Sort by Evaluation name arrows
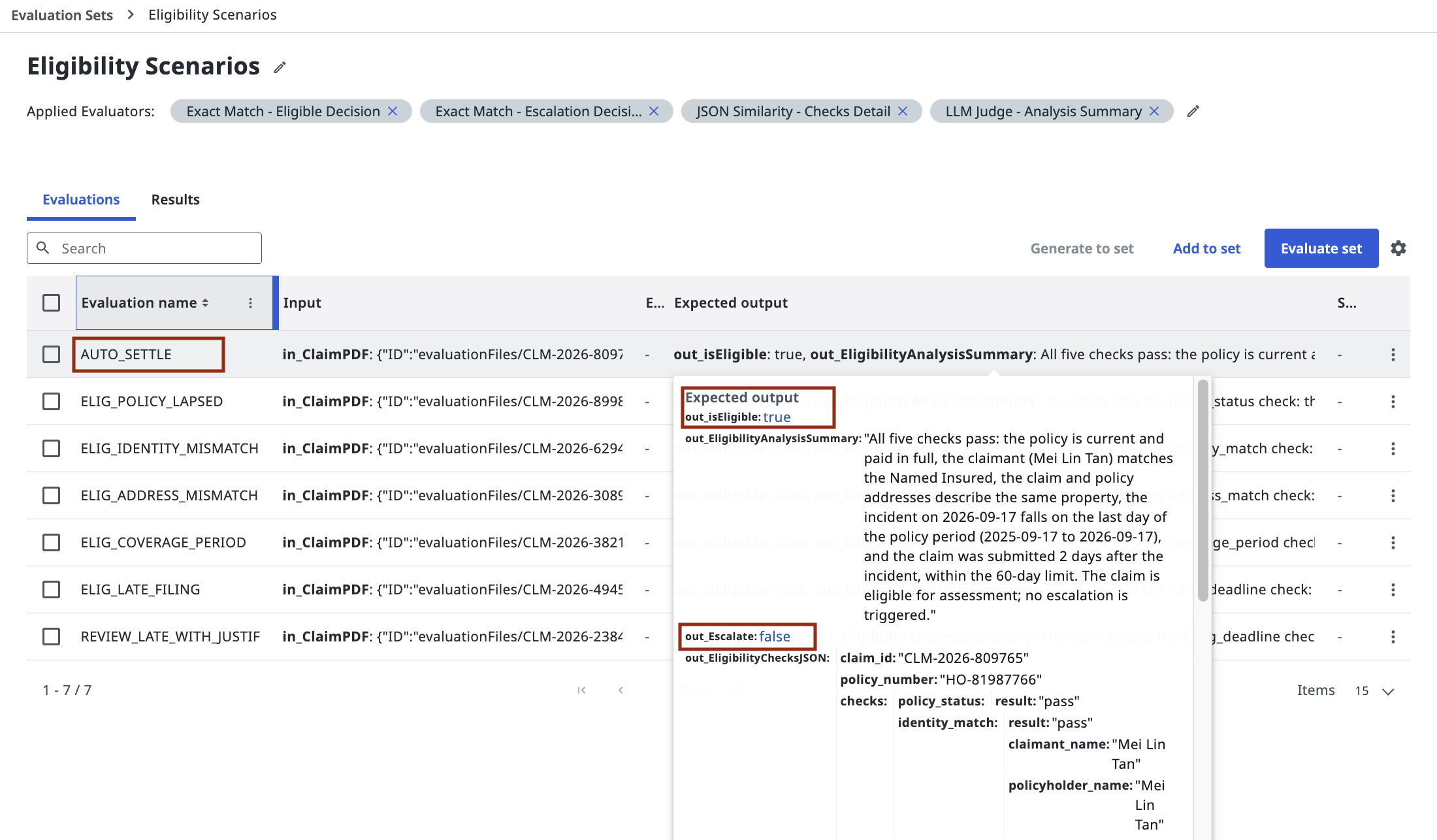This screenshot has width=1437, height=840. 205,303
